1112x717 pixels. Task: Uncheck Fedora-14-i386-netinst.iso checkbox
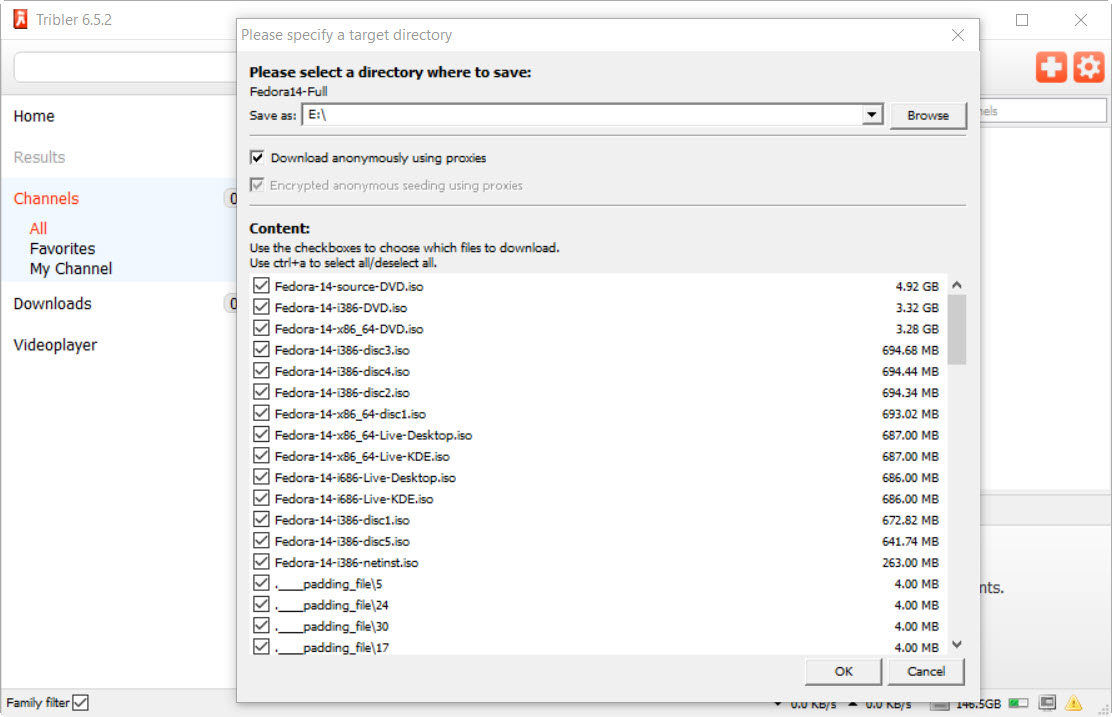tap(261, 562)
